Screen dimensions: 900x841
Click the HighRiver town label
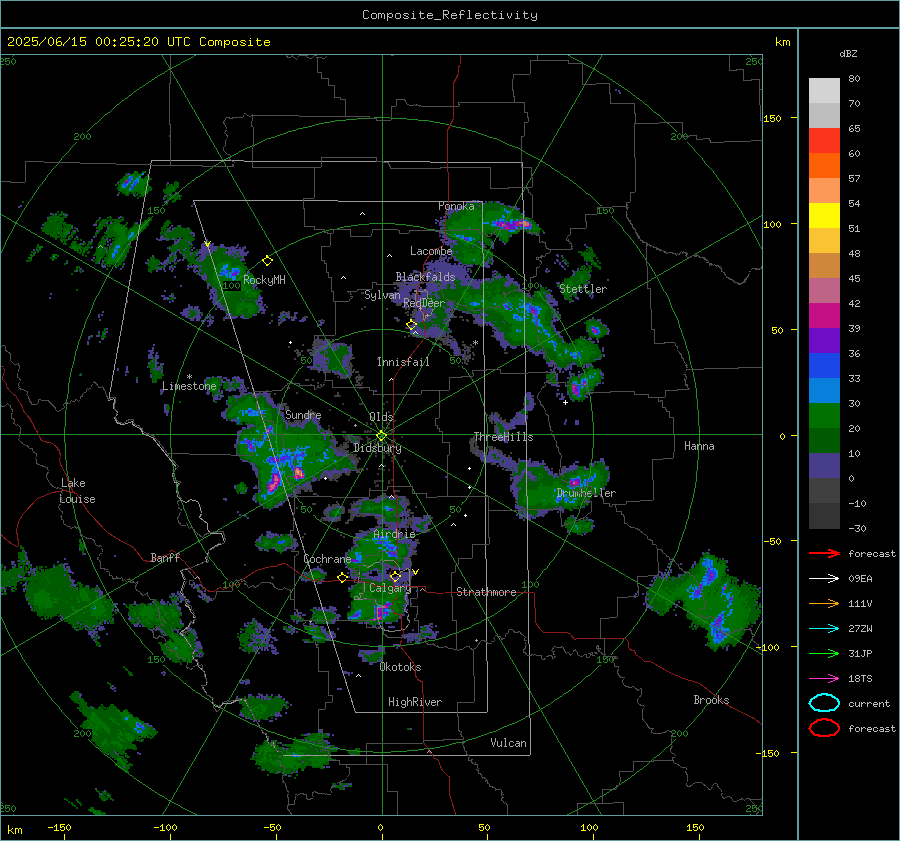415,702
